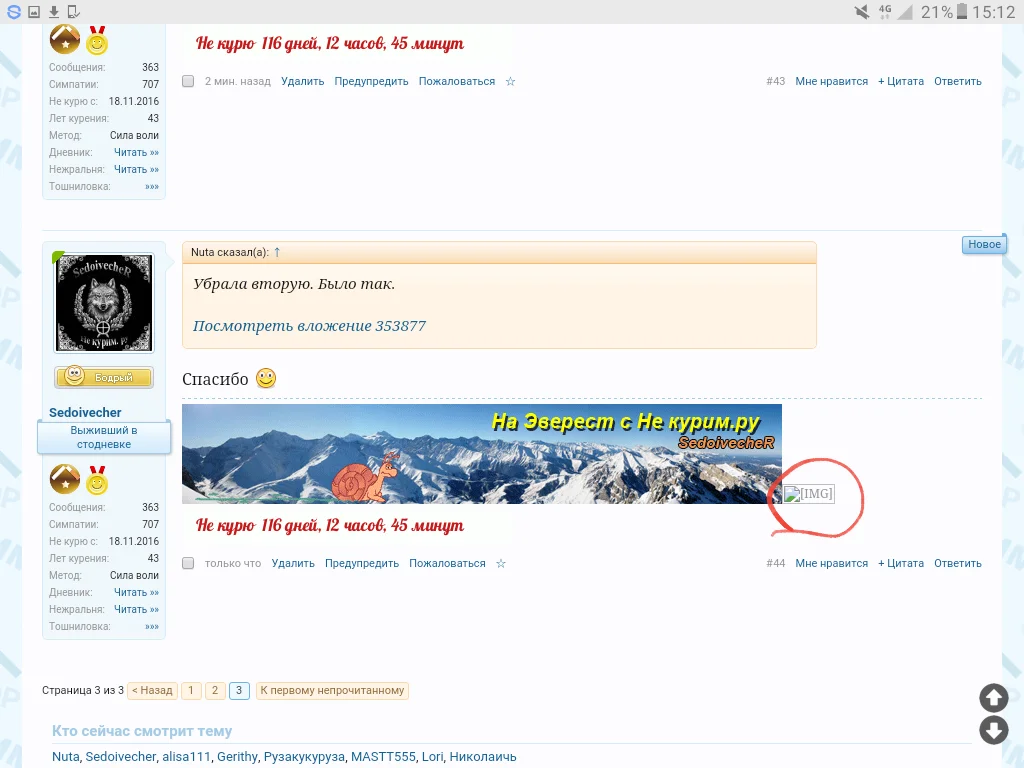
Task: Click Пожаловаться on post #44
Action: point(447,563)
